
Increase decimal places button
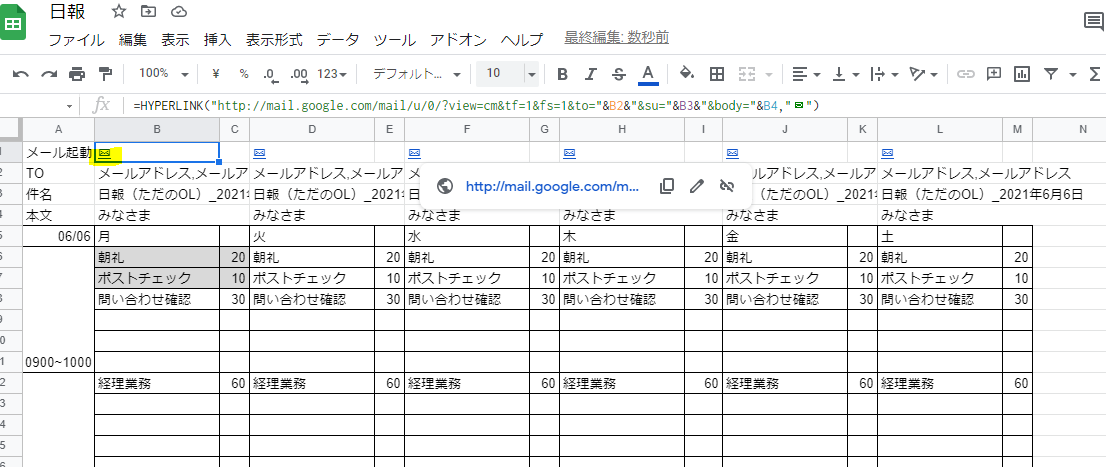click(298, 73)
